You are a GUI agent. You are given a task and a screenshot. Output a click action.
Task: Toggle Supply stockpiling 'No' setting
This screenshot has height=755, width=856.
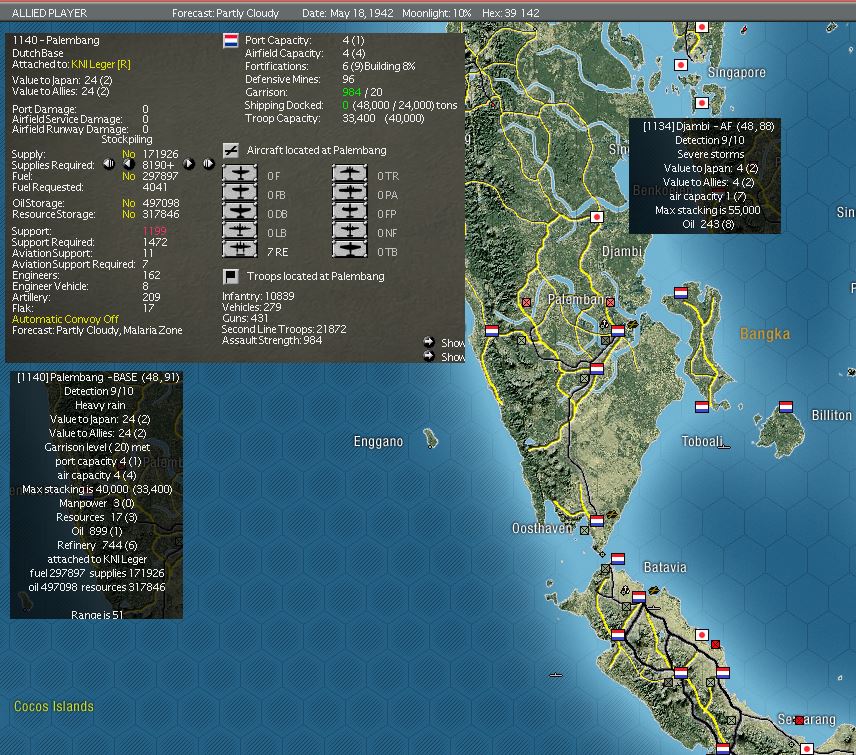pos(128,154)
